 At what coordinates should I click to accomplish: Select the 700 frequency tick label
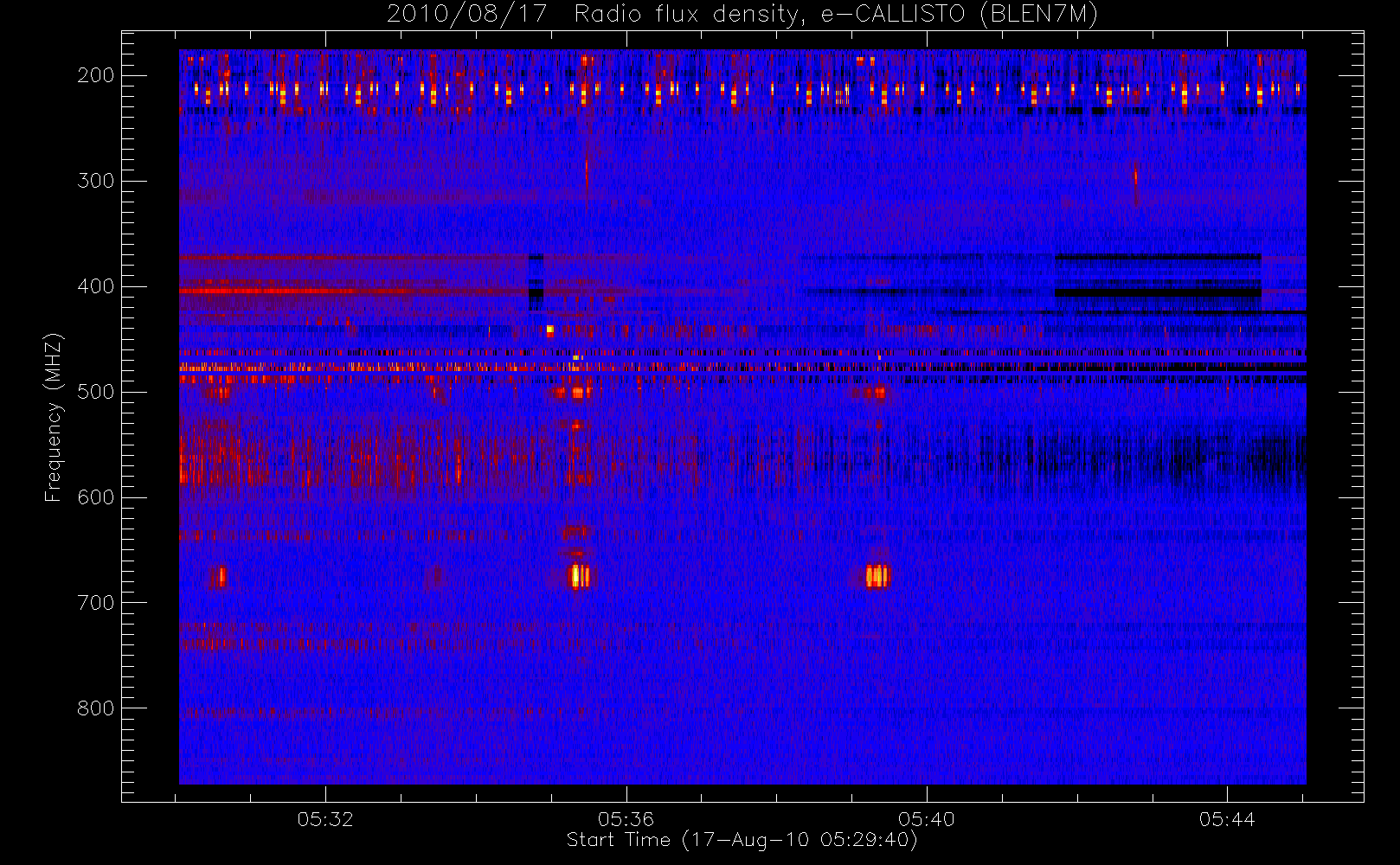pos(96,603)
